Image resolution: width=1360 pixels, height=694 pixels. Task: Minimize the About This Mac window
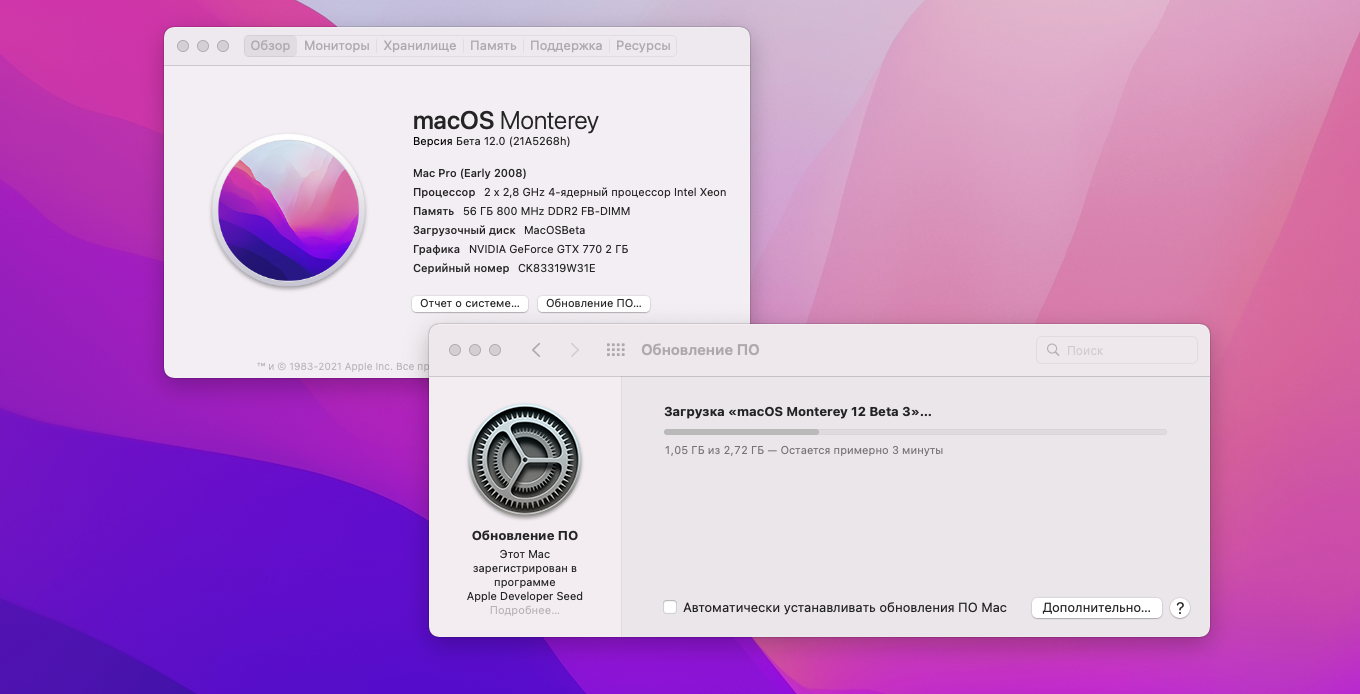point(203,46)
